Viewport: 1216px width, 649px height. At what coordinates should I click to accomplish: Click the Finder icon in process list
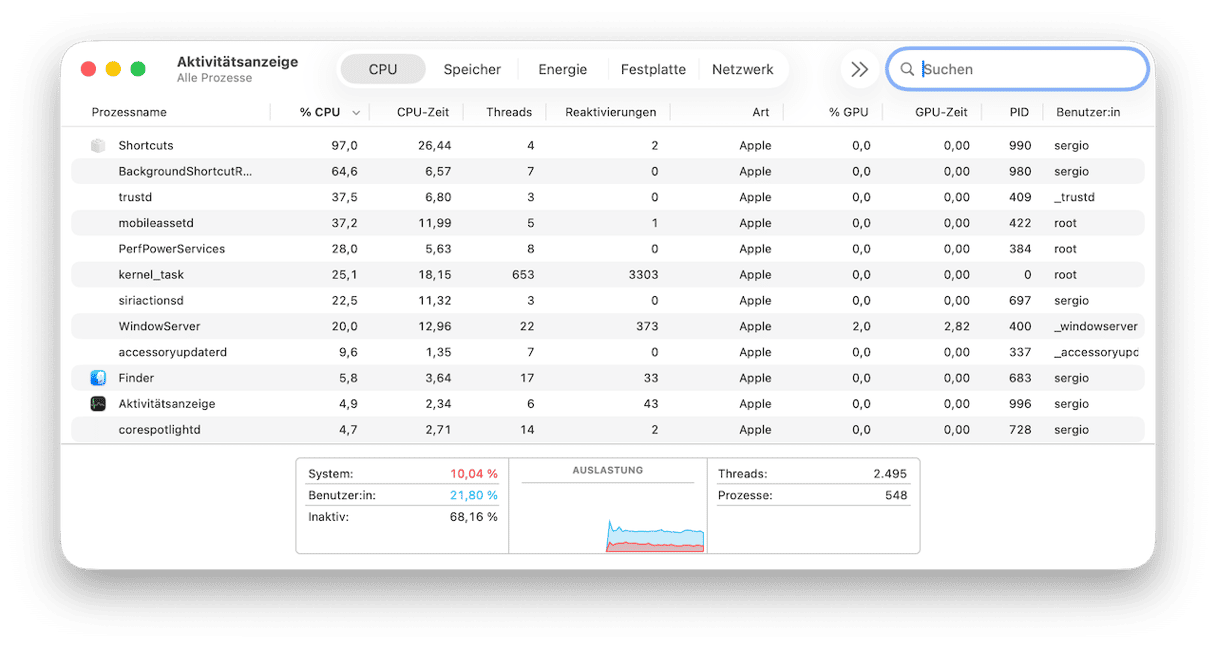click(98, 378)
